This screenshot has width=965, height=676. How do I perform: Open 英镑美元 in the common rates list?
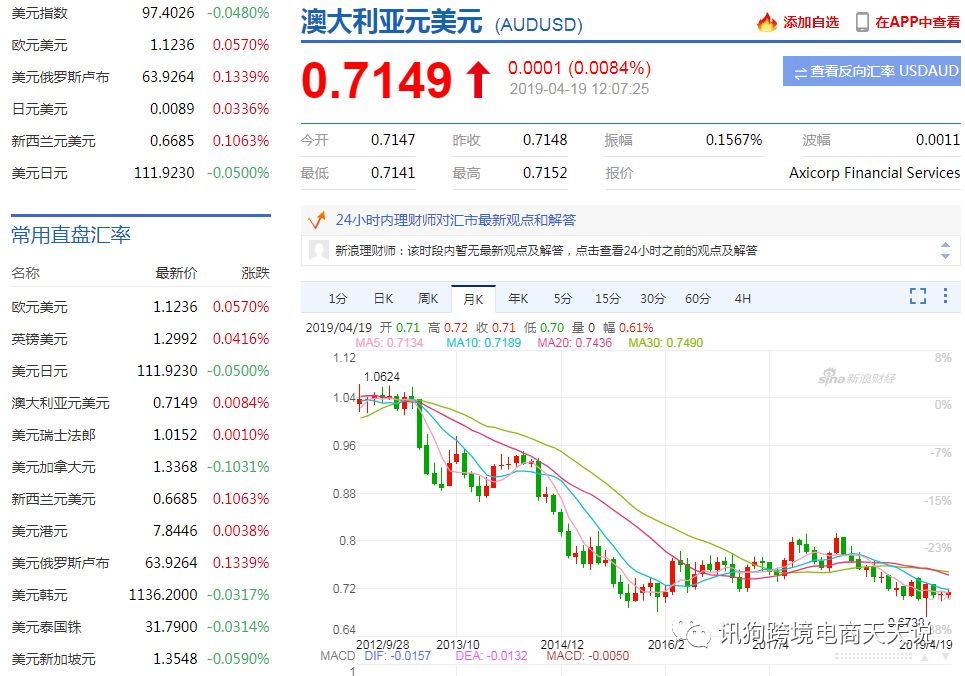(x=40, y=339)
